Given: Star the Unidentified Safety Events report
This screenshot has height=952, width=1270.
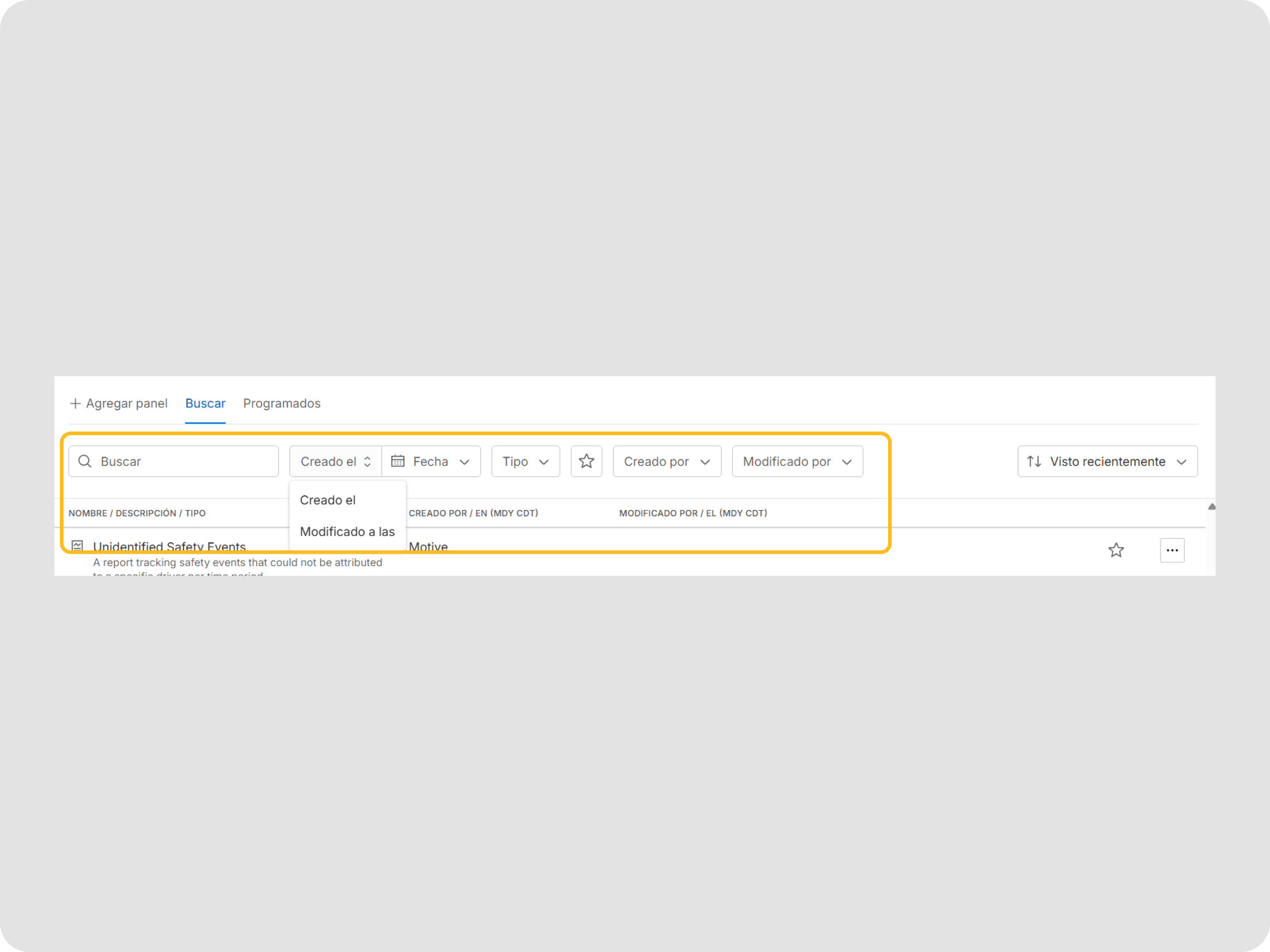Looking at the screenshot, I should click(x=1115, y=550).
